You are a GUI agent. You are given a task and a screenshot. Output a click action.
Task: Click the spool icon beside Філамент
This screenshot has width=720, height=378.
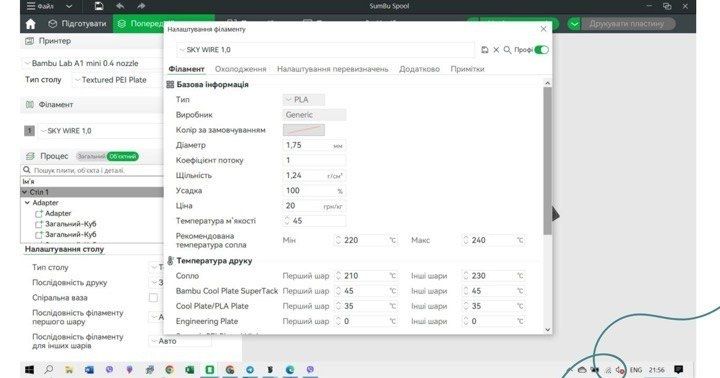(x=30, y=105)
